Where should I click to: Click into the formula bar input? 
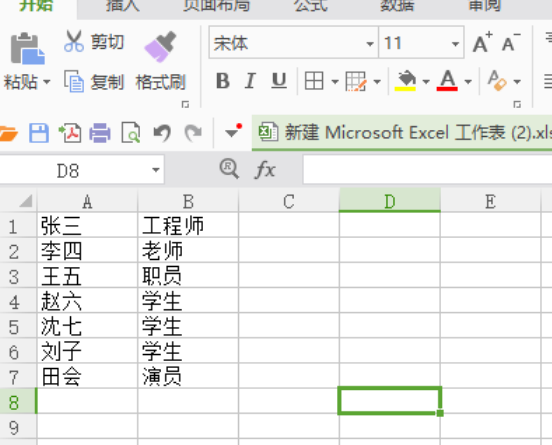point(427,170)
